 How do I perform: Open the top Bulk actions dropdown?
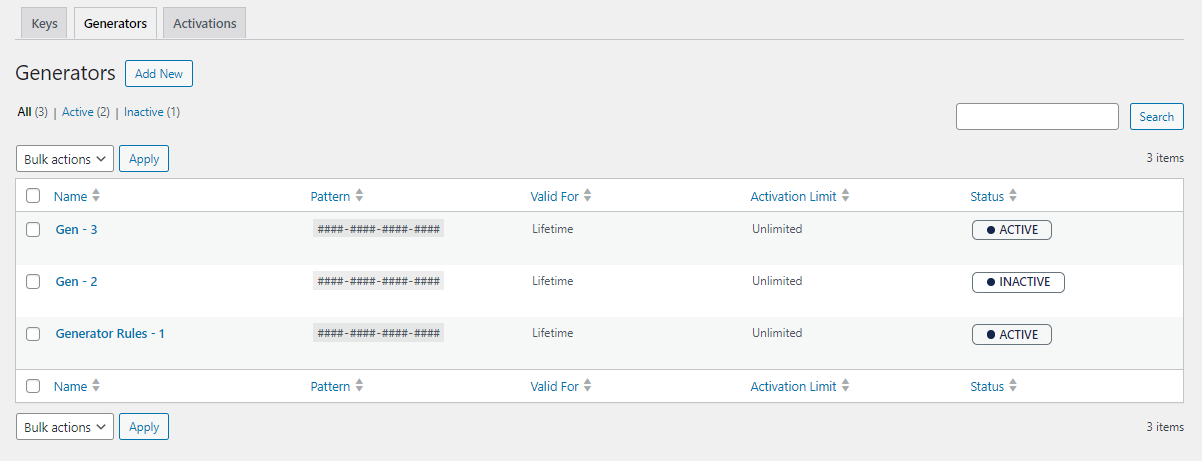[65, 159]
